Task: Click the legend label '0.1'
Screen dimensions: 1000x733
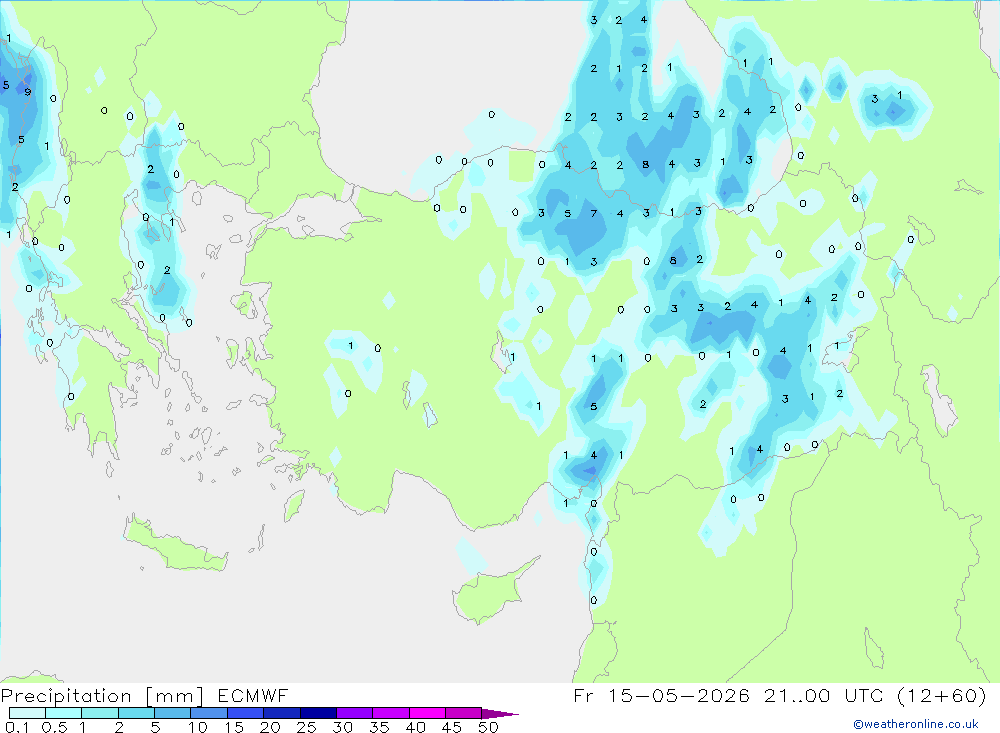Action: pyautogui.click(x=17, y=727)
